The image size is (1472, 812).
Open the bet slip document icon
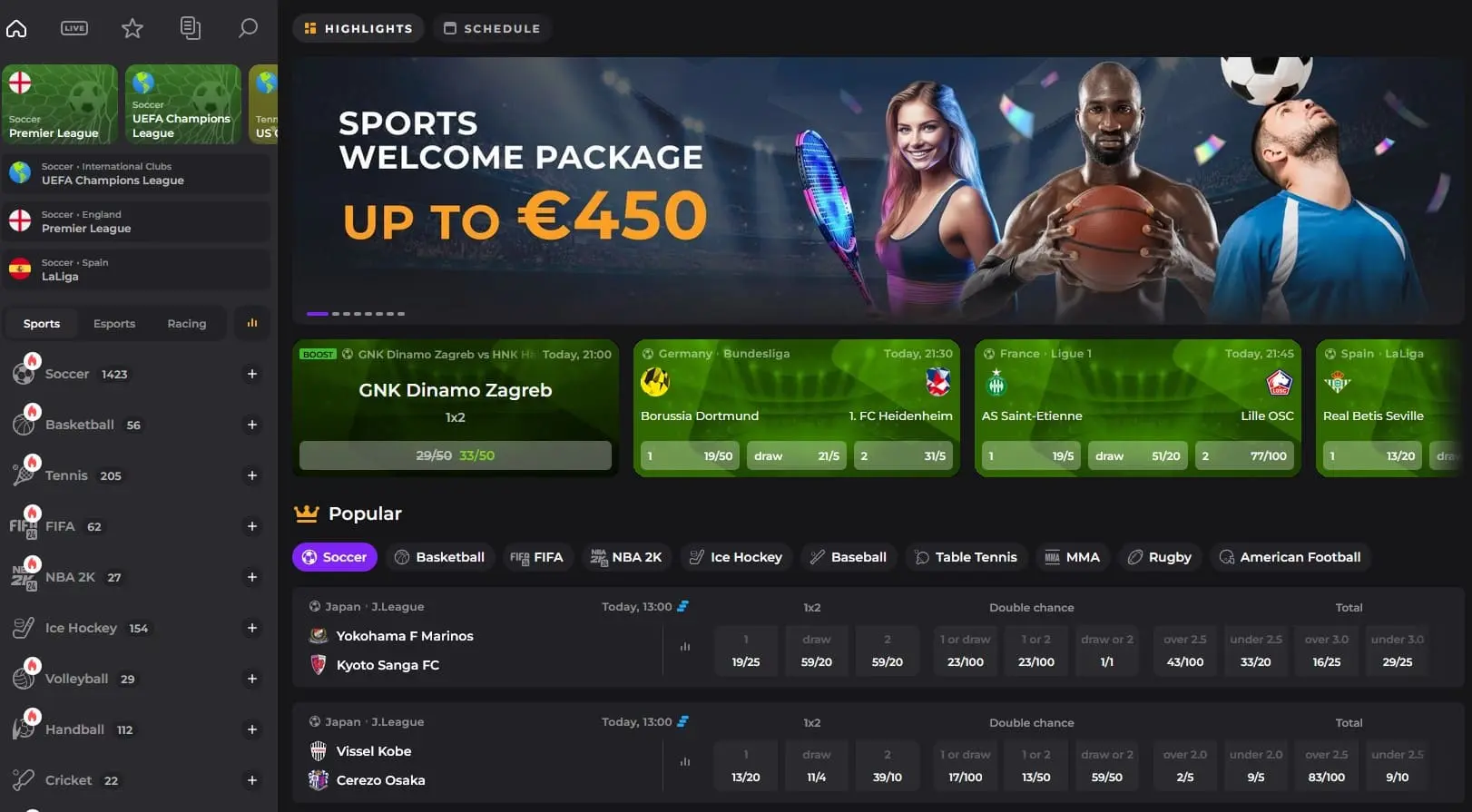190,28
